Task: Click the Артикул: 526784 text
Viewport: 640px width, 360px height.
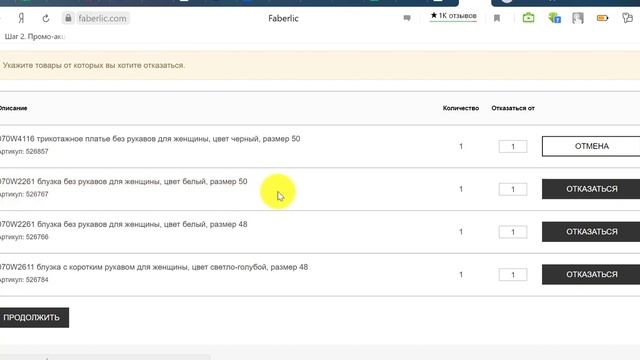Action: tap(24, 280)
